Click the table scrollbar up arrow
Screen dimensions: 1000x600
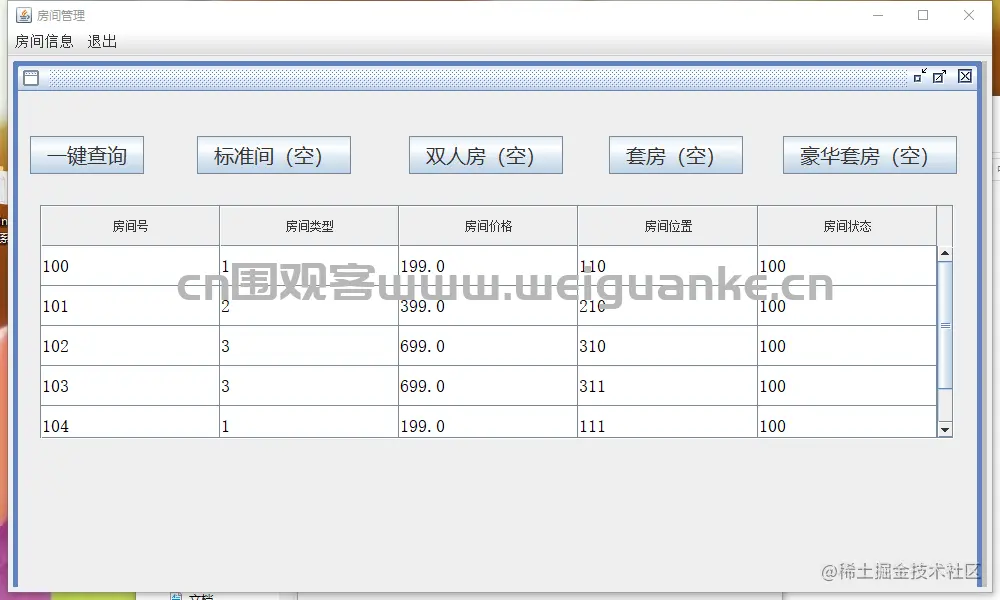(945, 254)
